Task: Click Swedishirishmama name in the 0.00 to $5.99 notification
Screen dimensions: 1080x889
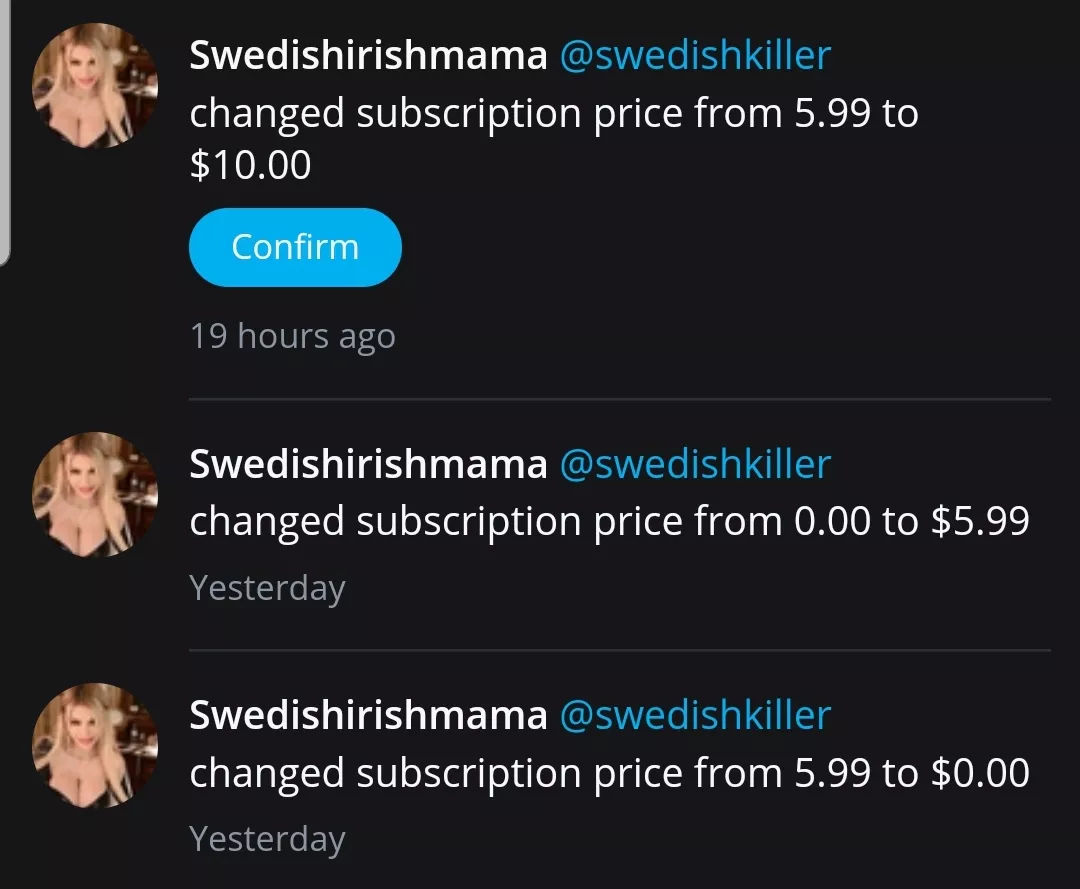Action: (368, 464)
